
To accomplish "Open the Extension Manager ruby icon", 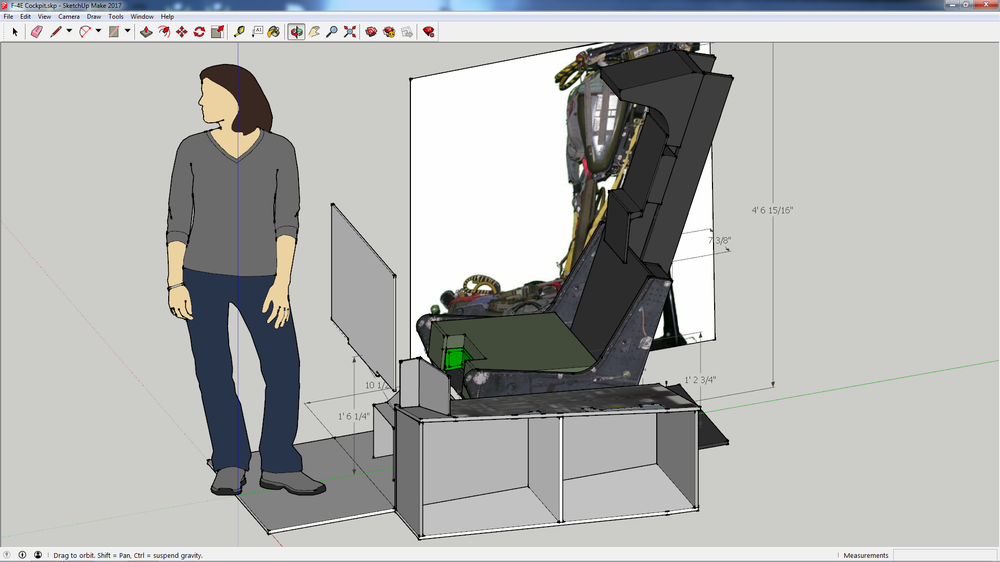I will pyautogui.click(x=429, y=32).
